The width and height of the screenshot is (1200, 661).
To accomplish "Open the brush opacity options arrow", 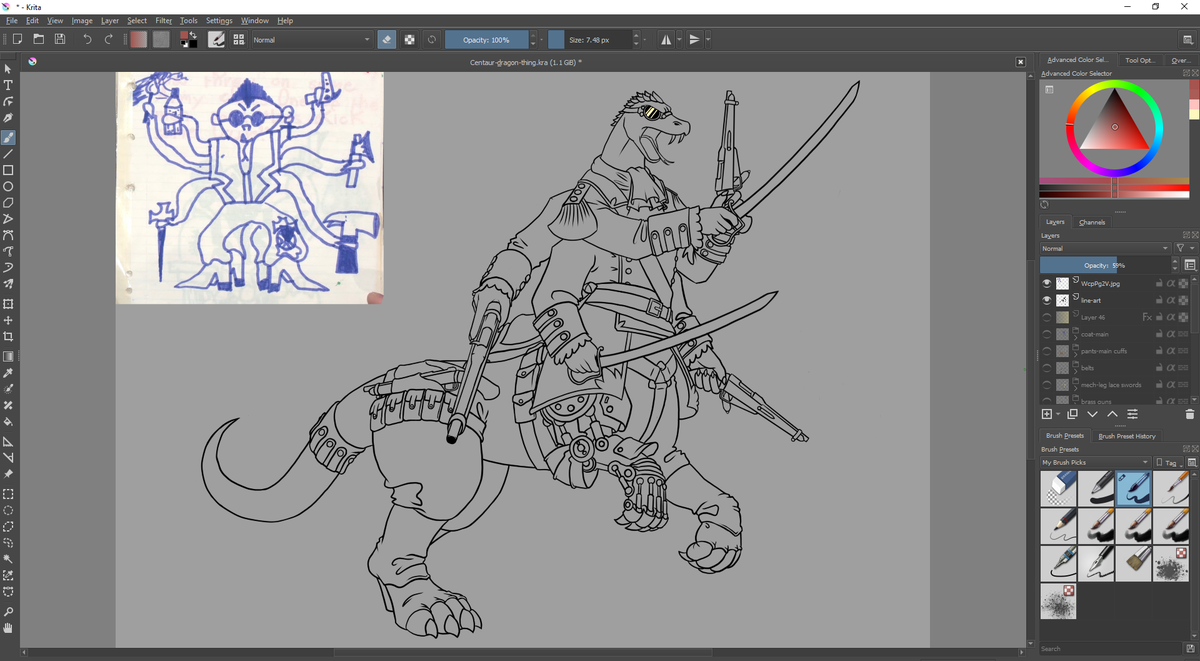I will [x=543, y=39].
